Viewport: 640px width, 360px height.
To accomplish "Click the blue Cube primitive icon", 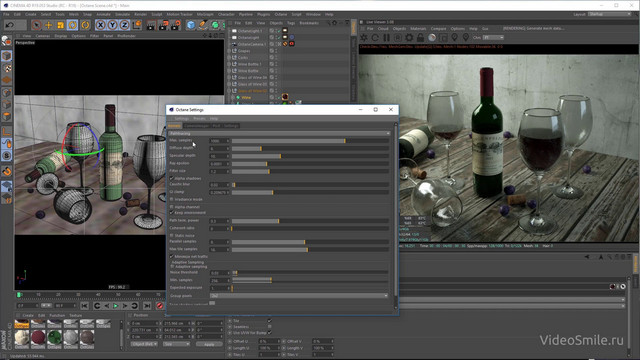I will pos(191,25).
